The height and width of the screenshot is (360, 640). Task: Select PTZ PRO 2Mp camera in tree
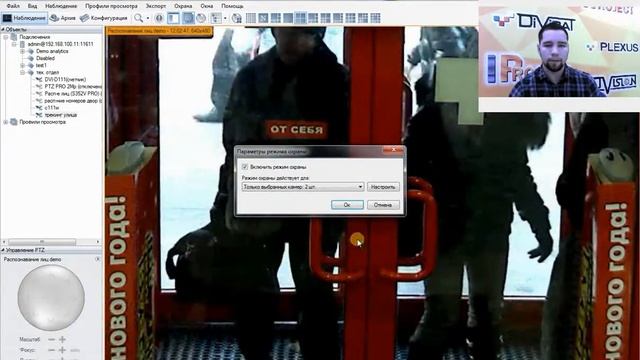coord(73,87)
